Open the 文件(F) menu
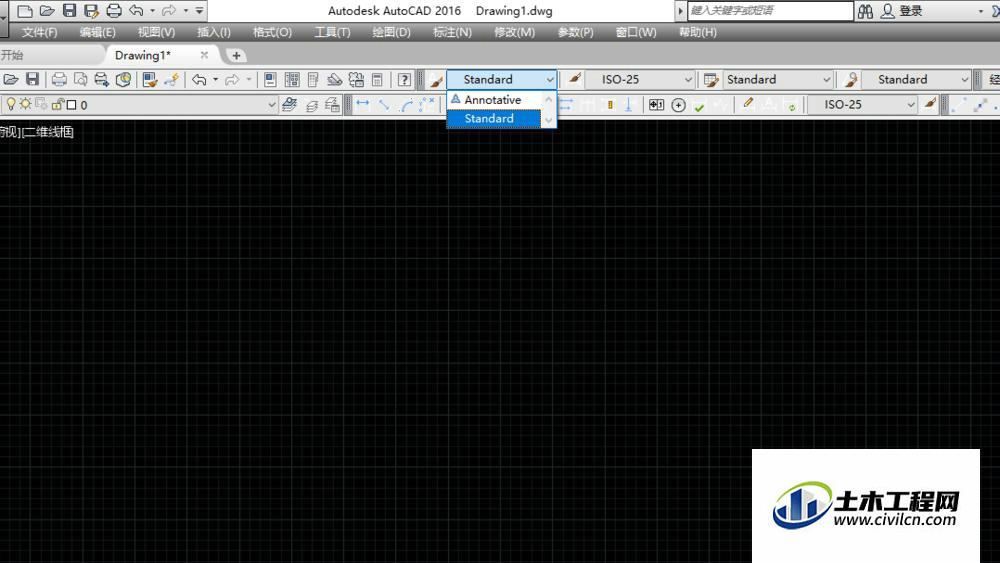This screenshot has width=1000, height=563. (x=39, y=32)
